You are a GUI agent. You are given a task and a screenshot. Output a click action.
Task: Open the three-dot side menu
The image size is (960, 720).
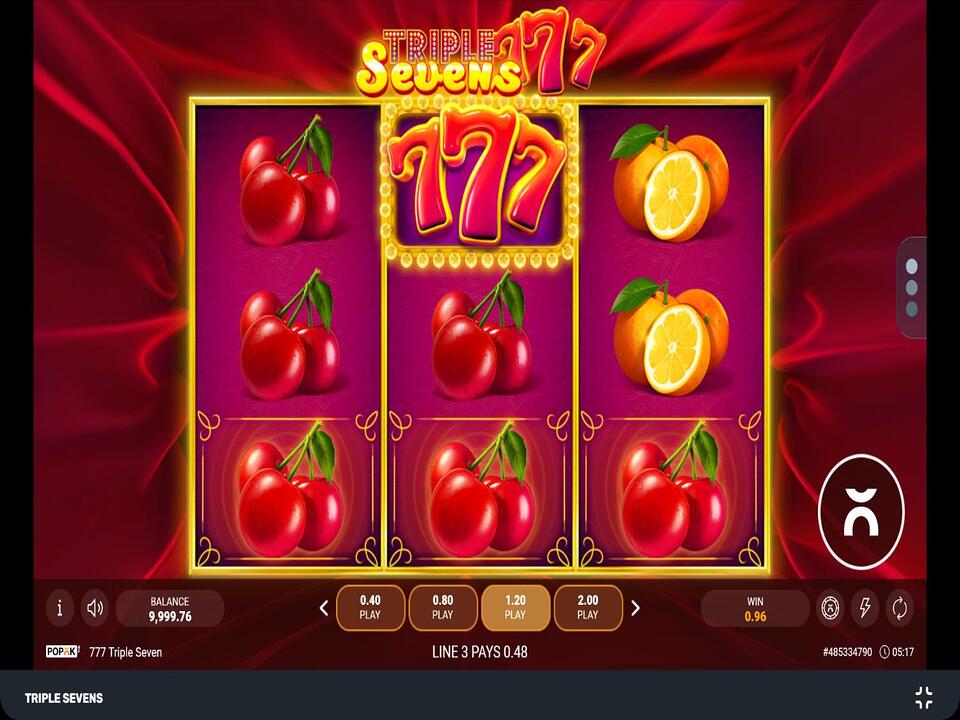[912, 288]
